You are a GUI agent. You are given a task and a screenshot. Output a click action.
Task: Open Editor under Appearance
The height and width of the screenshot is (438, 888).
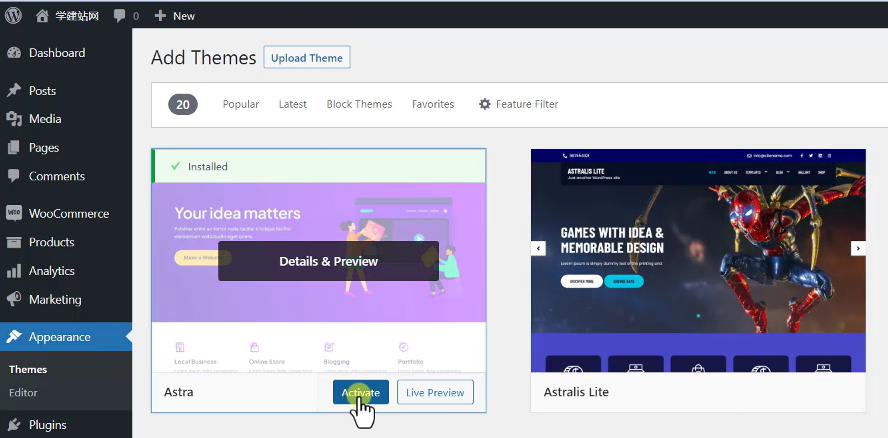(x=23, y=393)
